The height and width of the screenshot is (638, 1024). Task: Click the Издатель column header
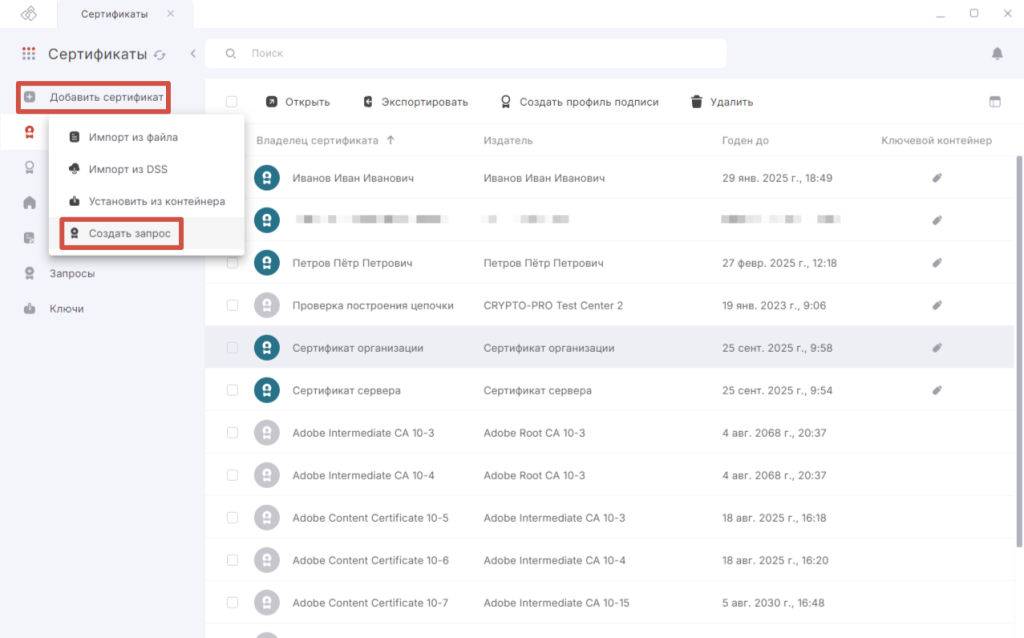(508, 140)
